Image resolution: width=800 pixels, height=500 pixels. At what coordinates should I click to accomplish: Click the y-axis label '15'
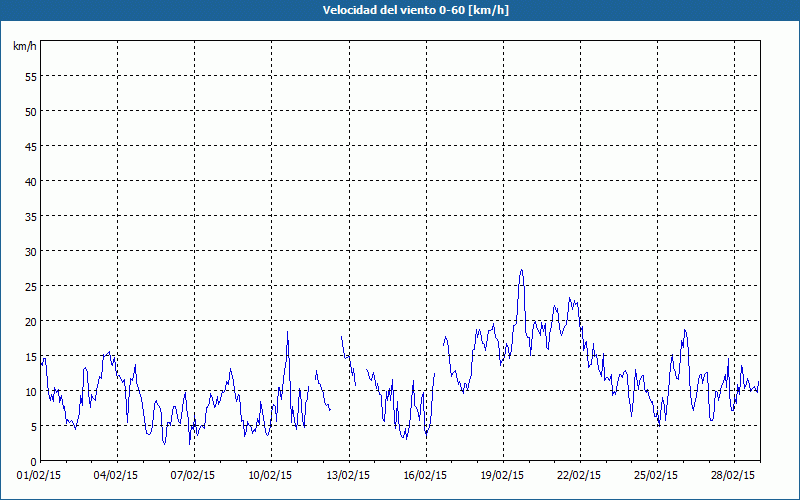click(31, 356)
